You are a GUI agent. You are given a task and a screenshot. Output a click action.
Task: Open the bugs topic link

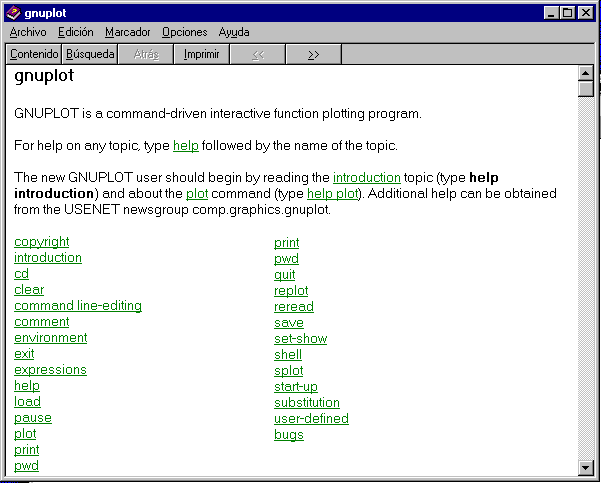tap(289, 435)
